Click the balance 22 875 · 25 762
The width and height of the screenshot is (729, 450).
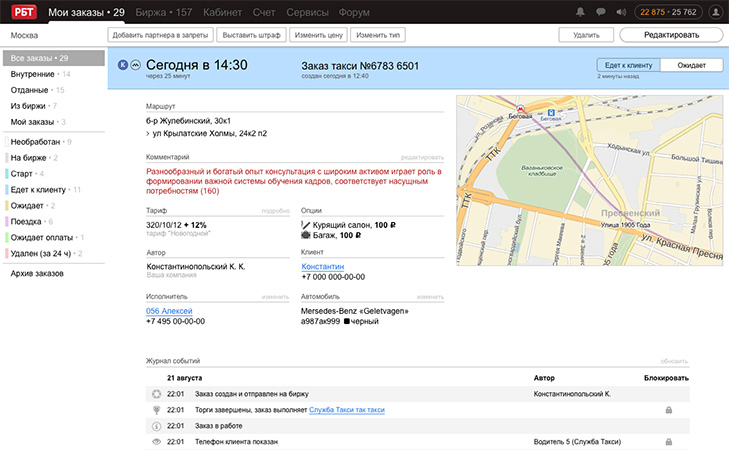point(668,12)
